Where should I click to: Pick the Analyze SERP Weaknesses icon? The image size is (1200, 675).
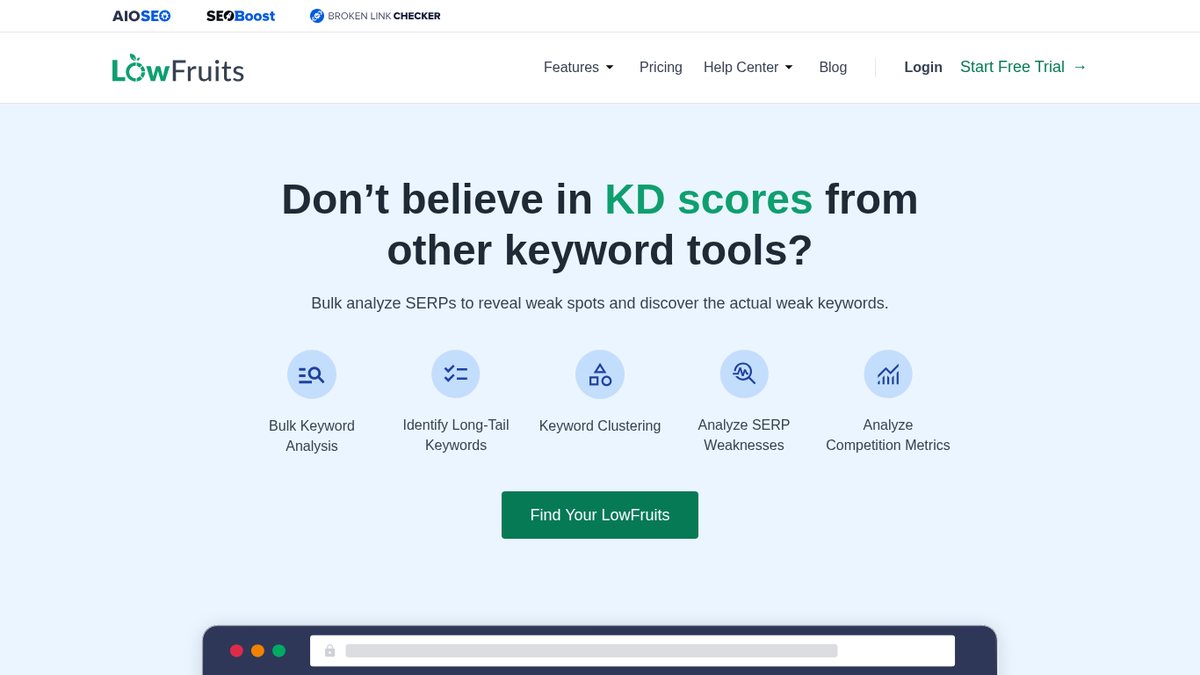coord(744,374)
